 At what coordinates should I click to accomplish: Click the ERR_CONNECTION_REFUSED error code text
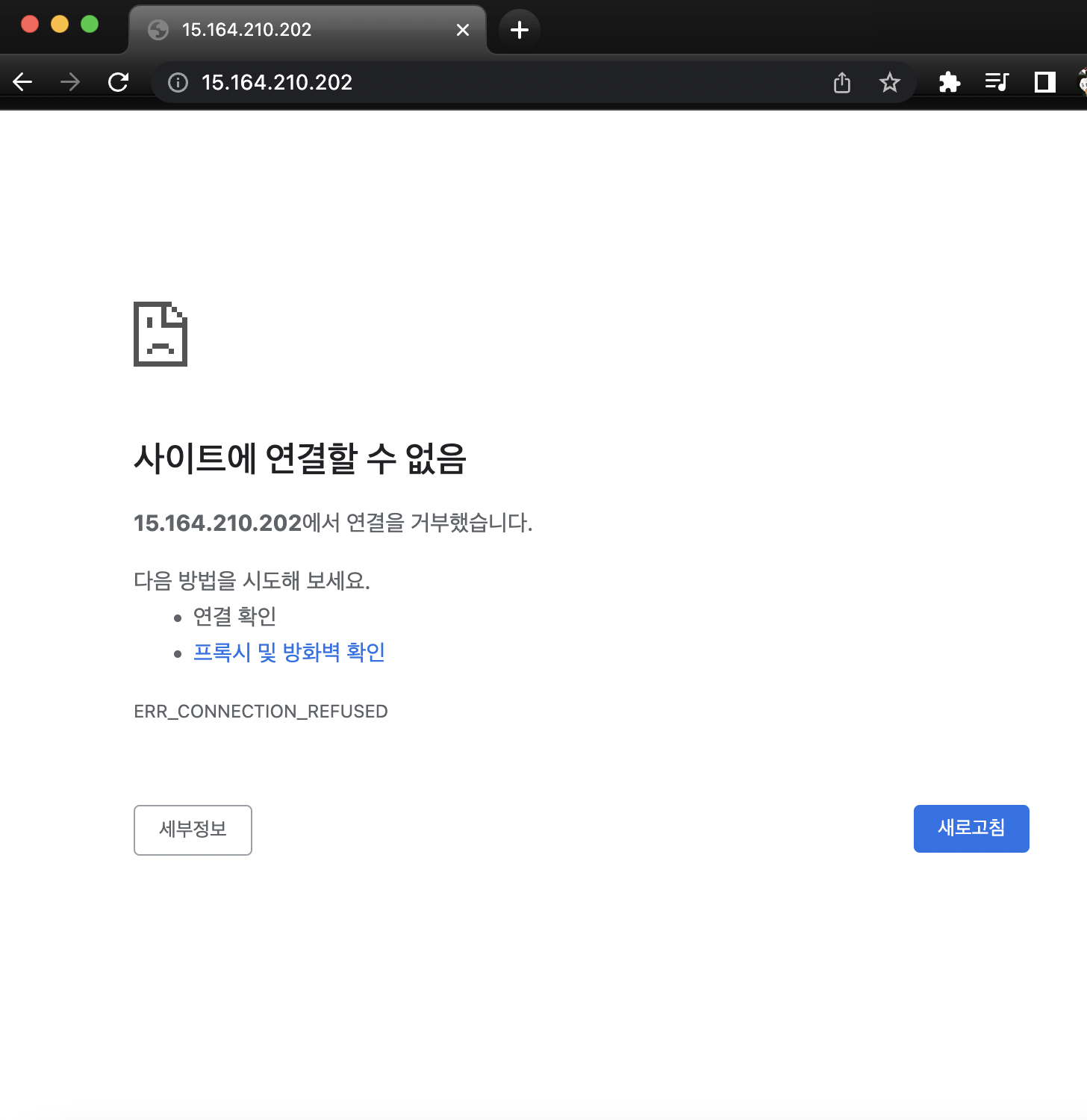pyautogui.click(x=261, y=712)
